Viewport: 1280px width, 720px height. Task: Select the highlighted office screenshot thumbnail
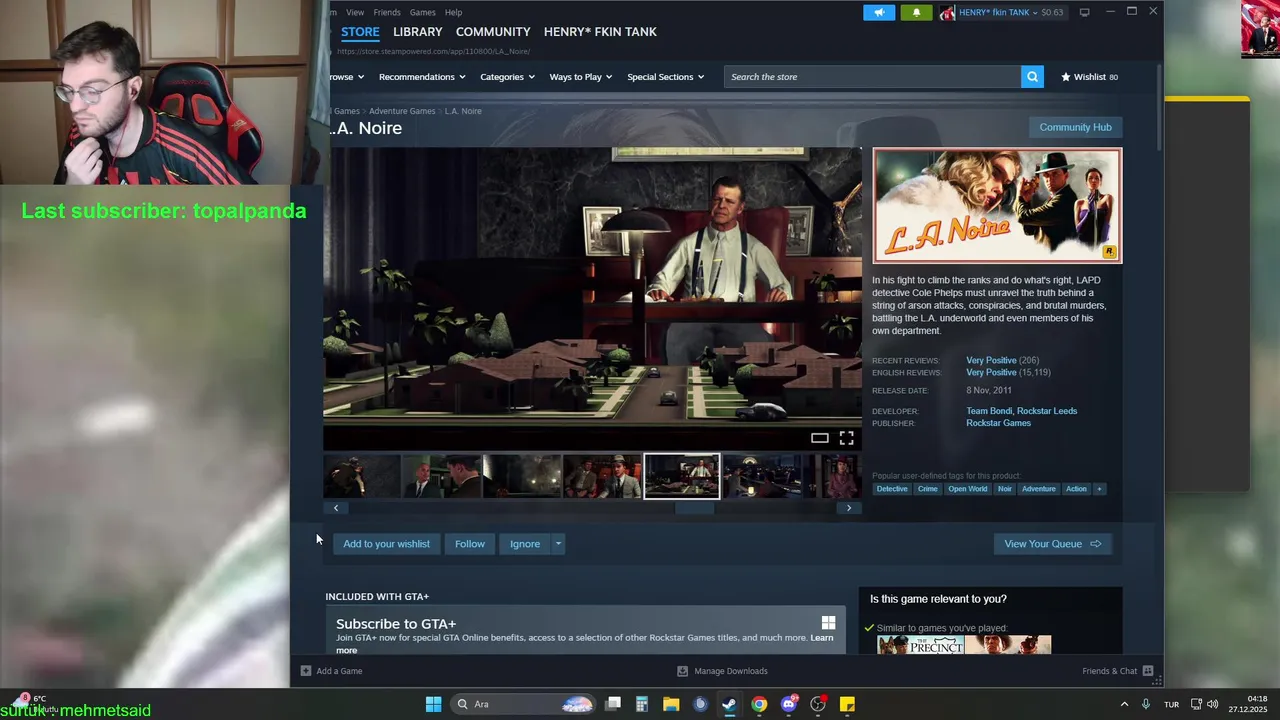point(682,476)
